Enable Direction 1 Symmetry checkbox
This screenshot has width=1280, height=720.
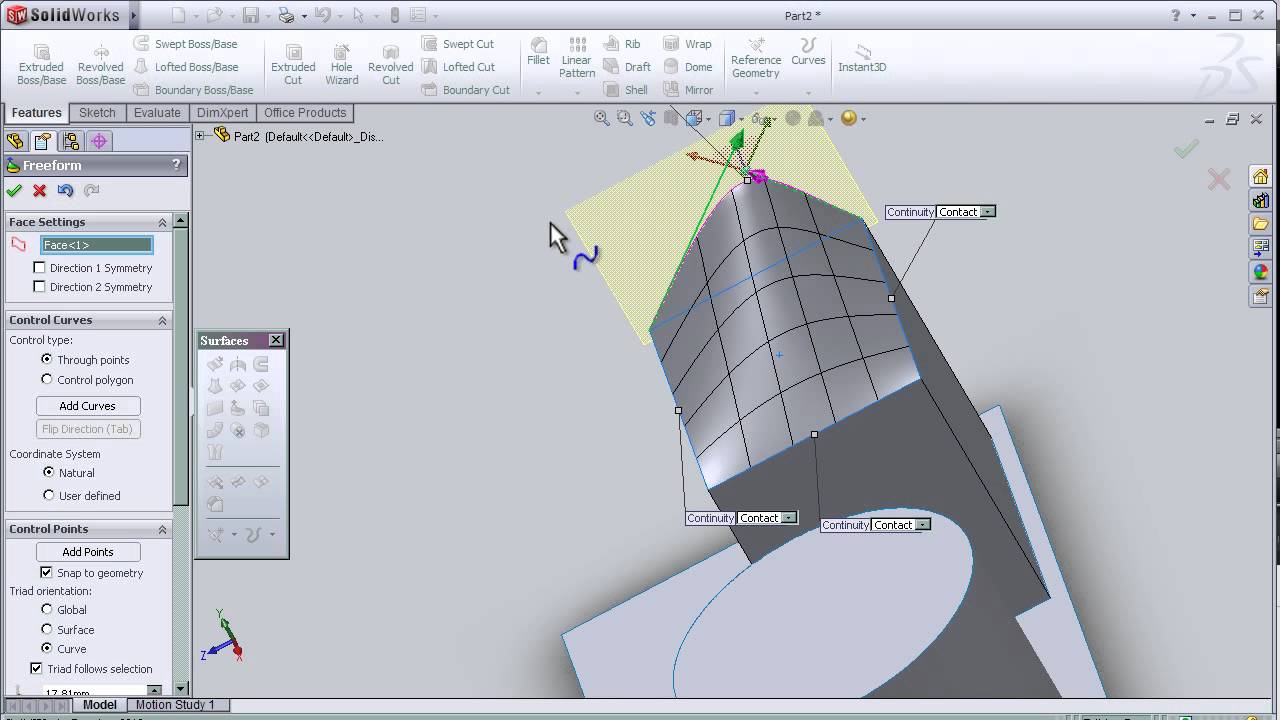[x=39, y=268]
